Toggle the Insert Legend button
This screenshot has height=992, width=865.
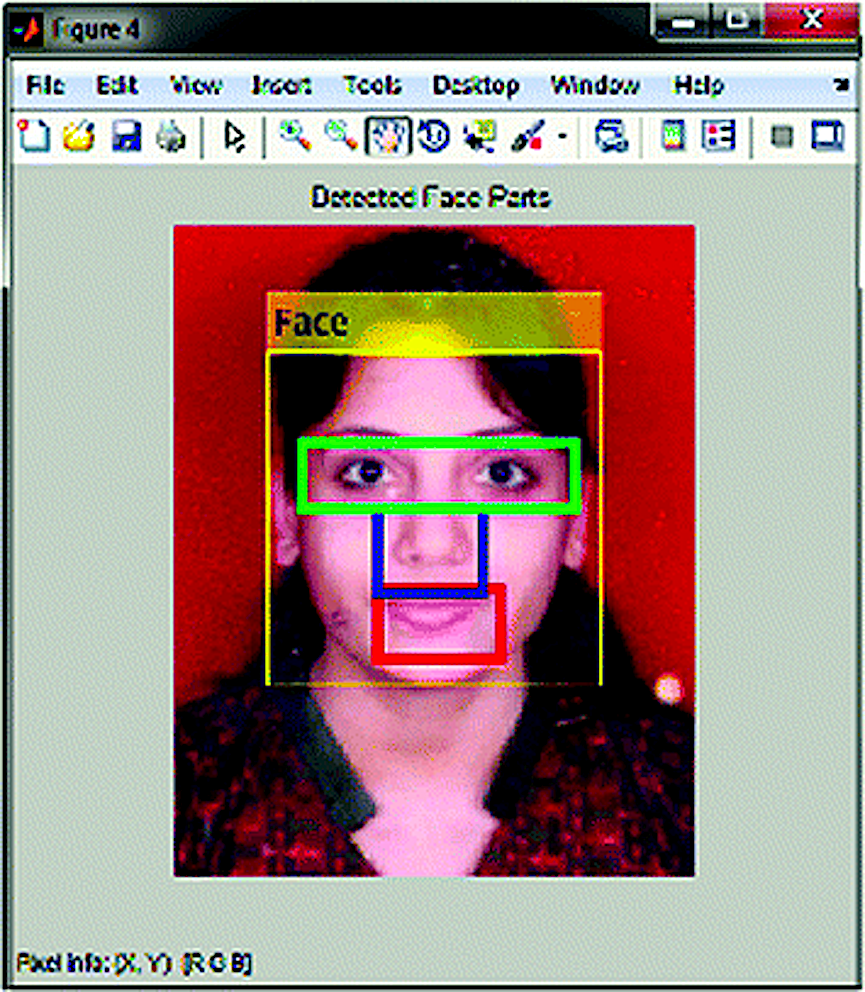(x=717, y=137)
